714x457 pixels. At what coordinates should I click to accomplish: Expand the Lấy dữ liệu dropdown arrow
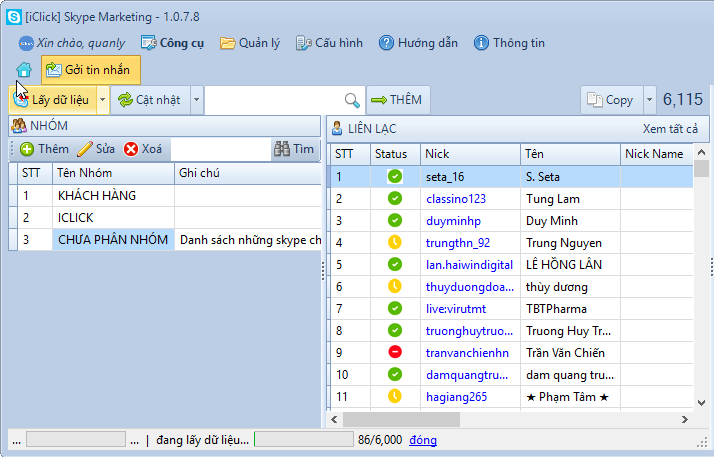[103, 100]
